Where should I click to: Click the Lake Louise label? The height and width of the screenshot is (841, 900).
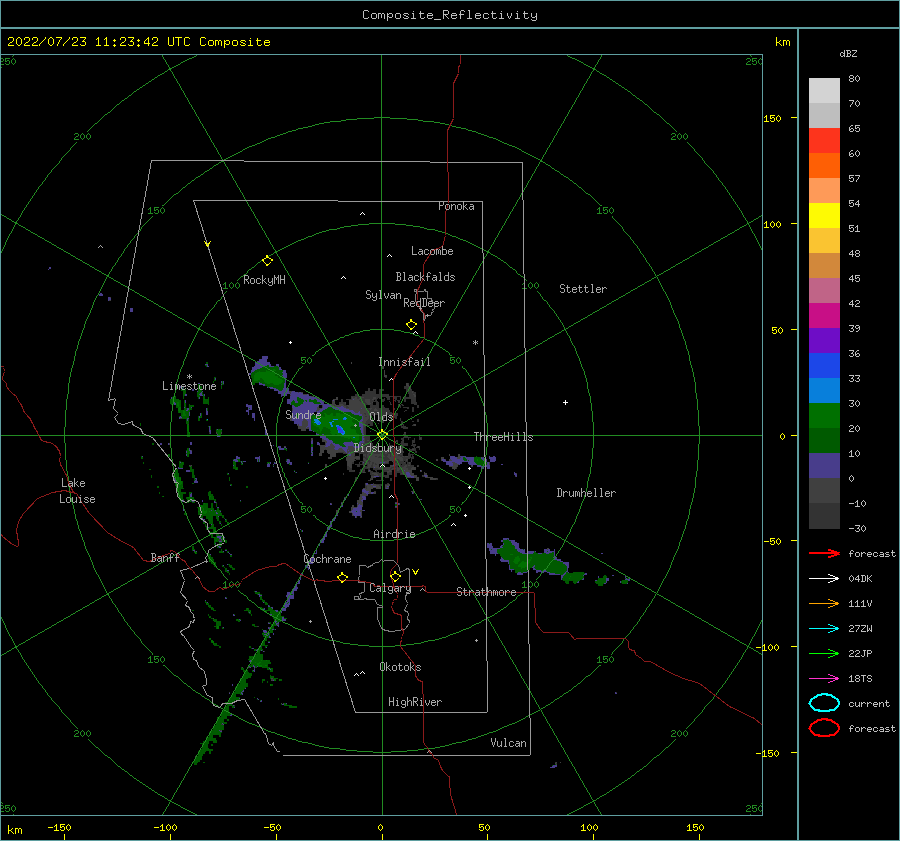(x=77, y=491)
